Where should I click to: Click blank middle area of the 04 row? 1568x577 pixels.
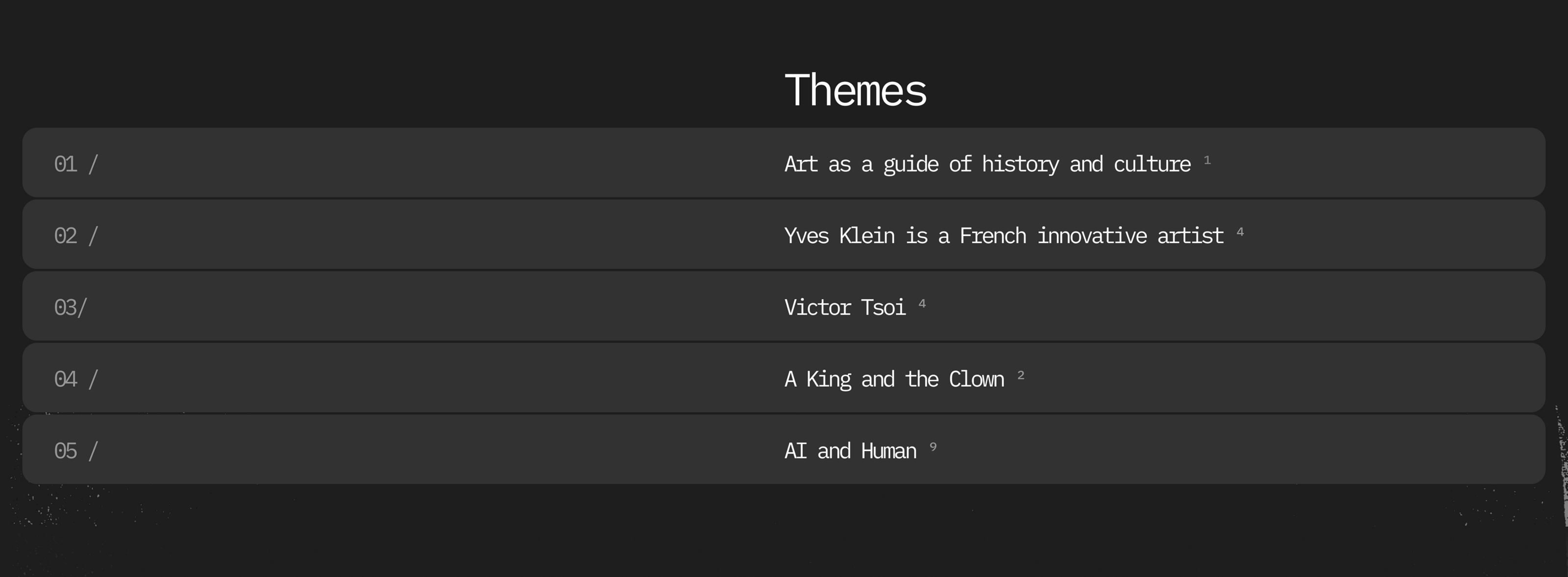tap(426, 378)
